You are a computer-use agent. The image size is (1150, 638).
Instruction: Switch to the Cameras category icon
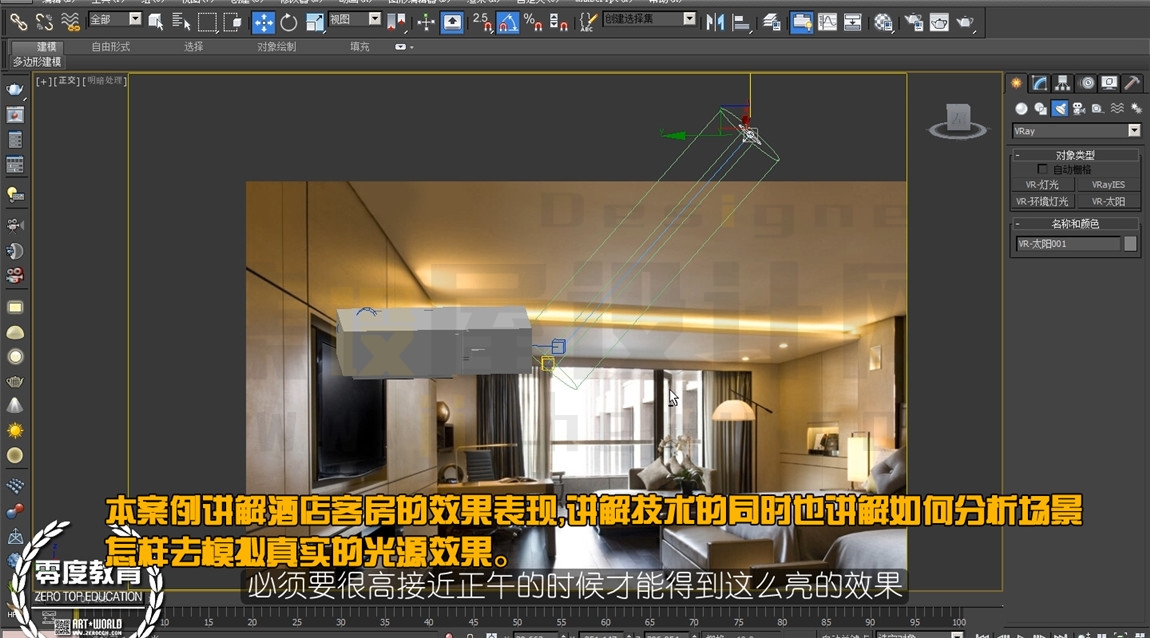point(1079,109)
